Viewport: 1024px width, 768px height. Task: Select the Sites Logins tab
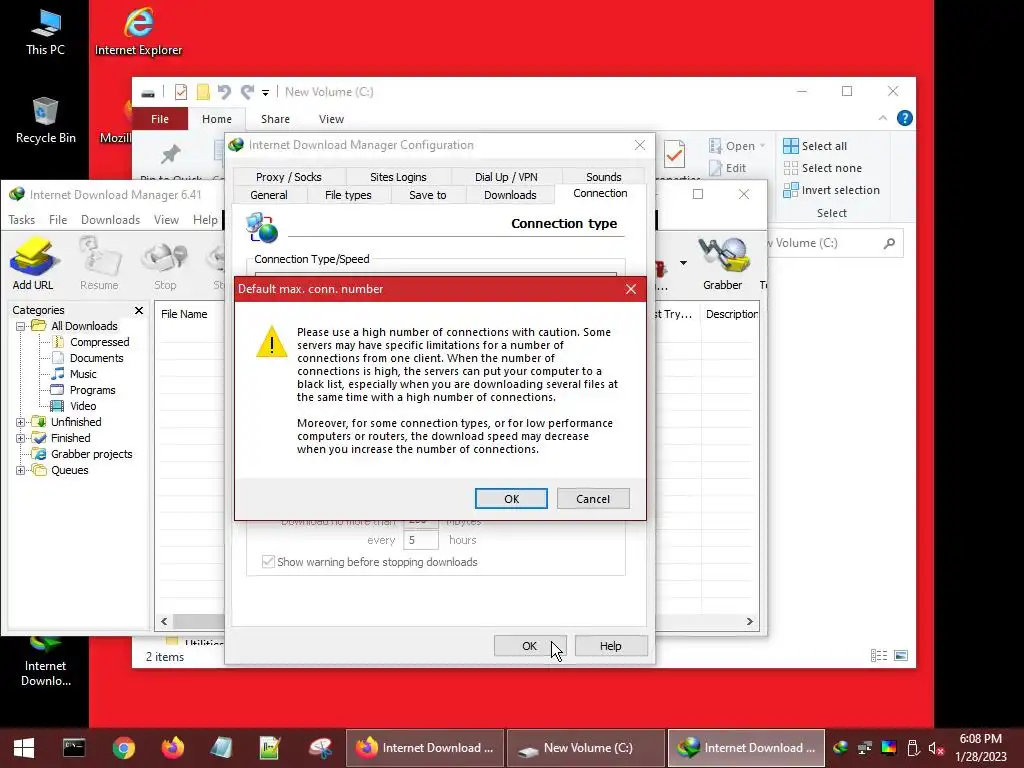point(398,177)
